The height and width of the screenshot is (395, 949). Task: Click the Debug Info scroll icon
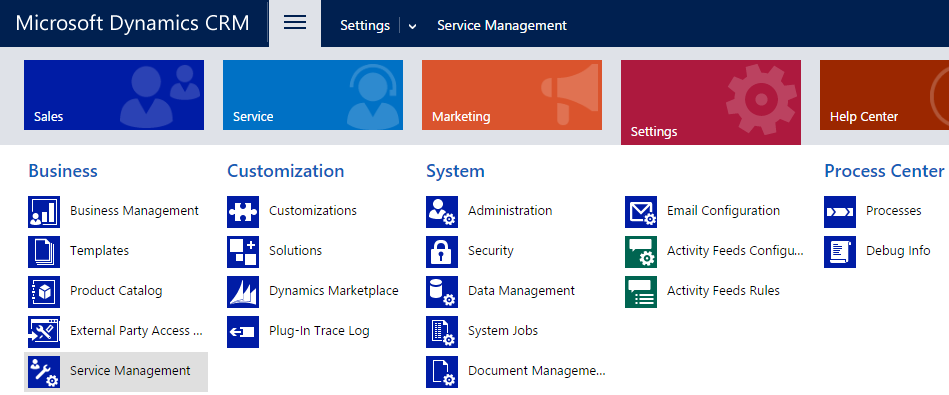pyautogui.click(x=840, y=252)
